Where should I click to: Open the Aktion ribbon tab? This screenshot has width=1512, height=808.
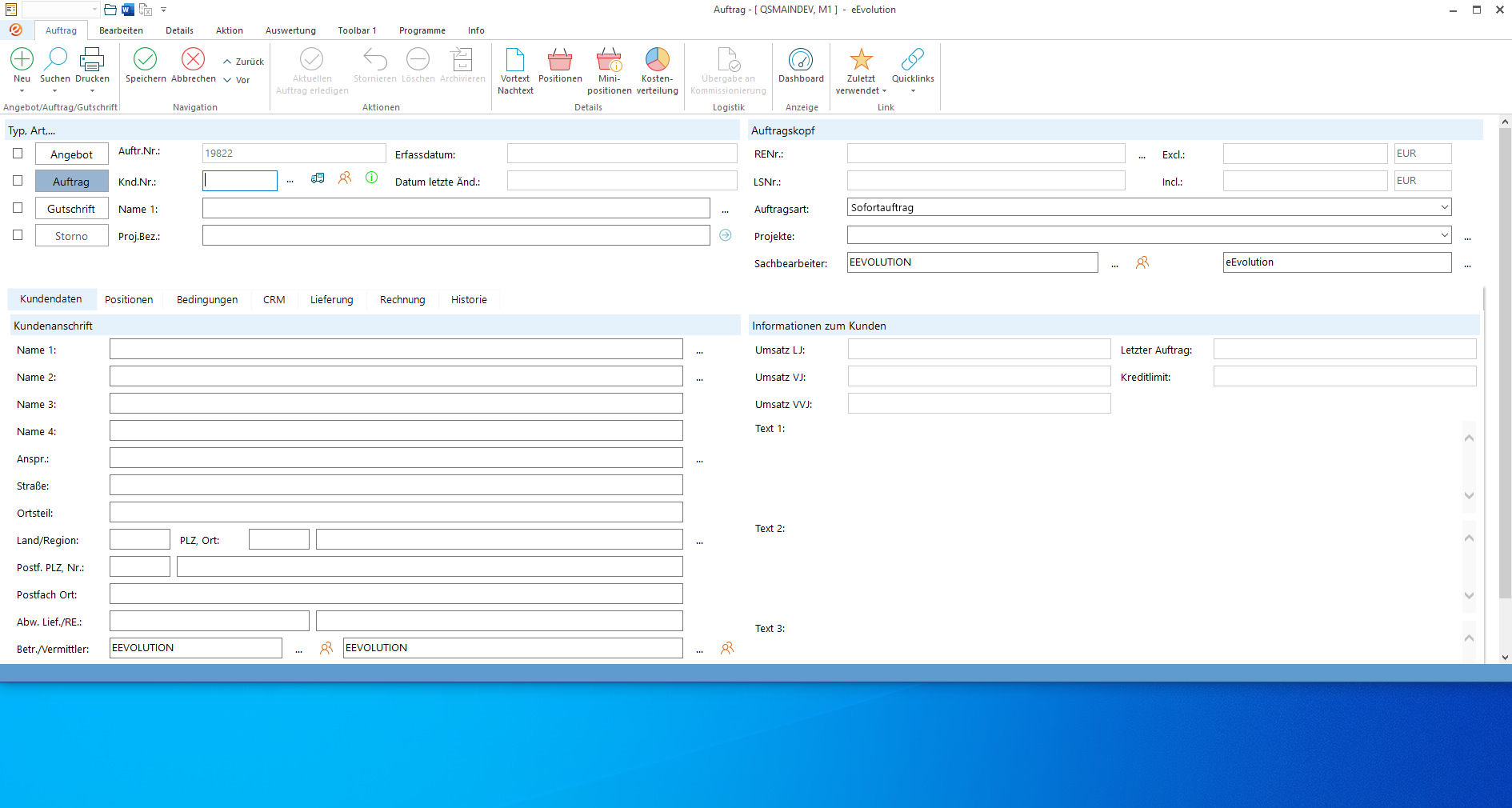[x=230, y=30]
